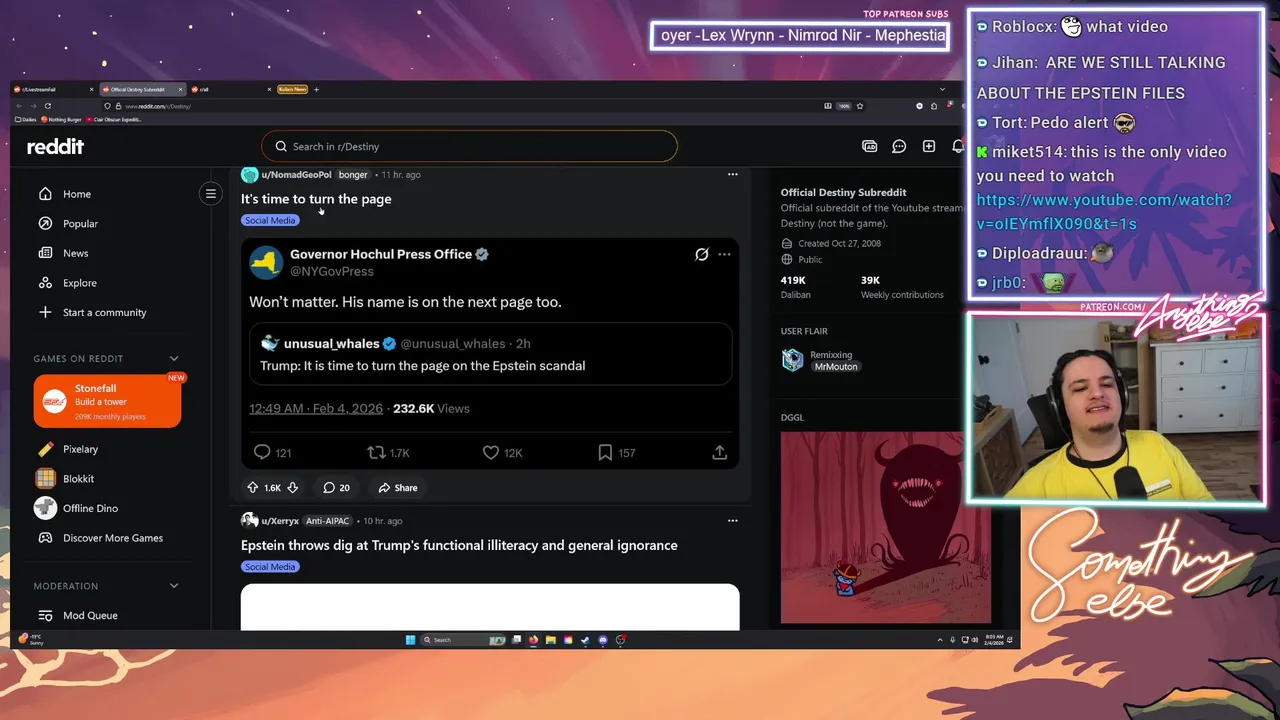1280x720 pixels.
Task: Open the post about Epstein throwing a dig at Trump
Action: click(x=459, y=545)
